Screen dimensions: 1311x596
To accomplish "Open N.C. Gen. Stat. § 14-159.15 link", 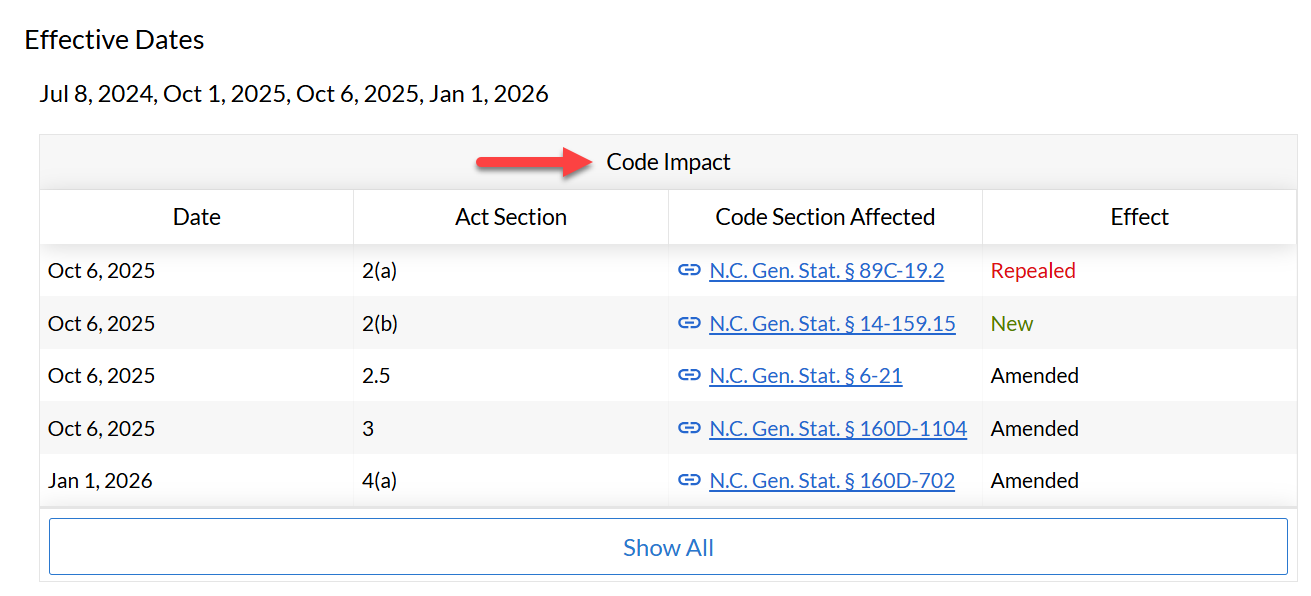I will coord(832,323).
